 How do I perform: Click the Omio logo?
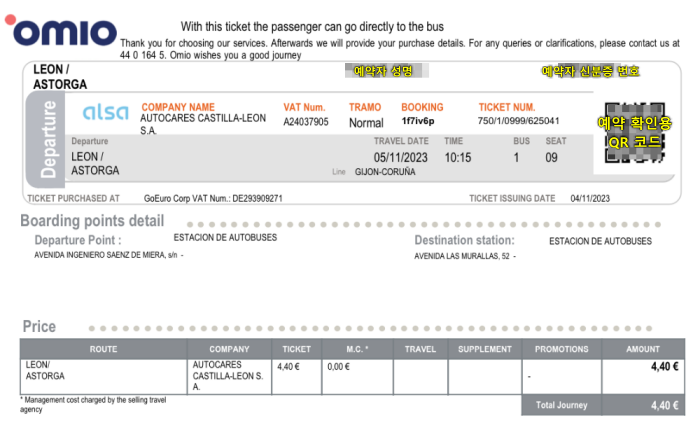(61, 30)
